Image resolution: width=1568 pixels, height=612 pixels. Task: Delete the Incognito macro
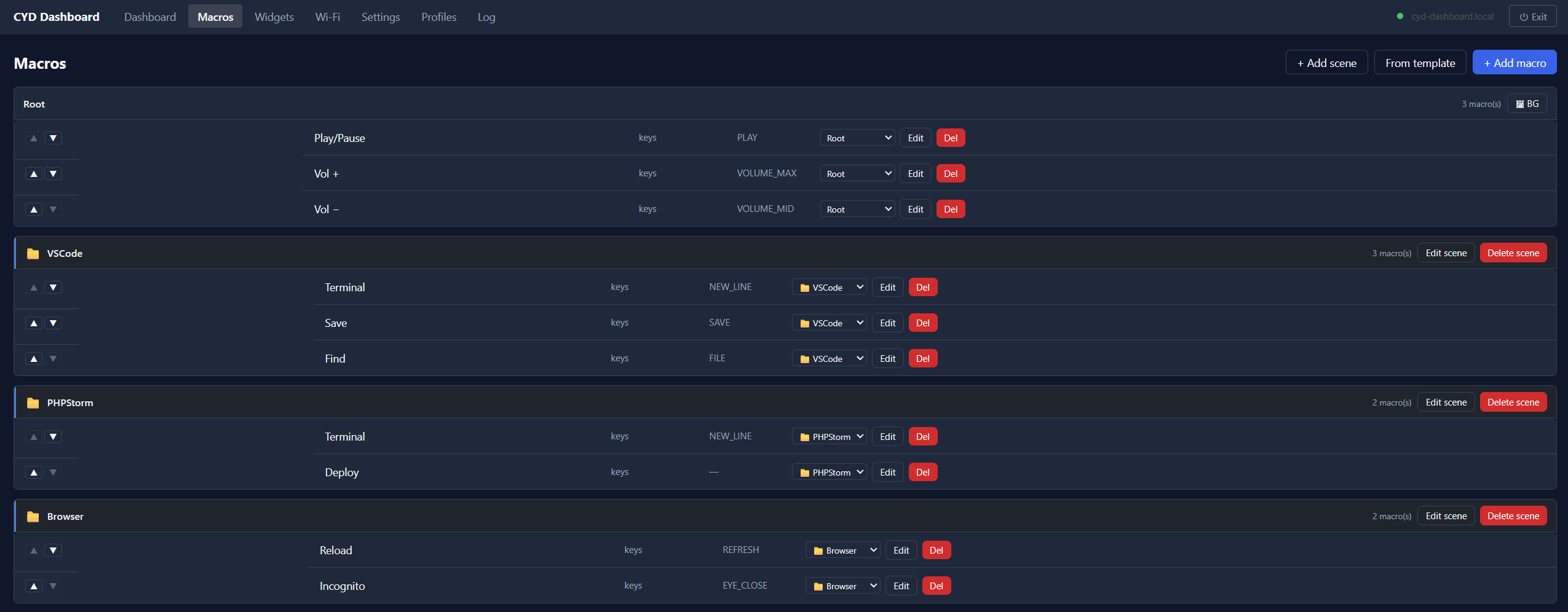[x=936, y=586]
